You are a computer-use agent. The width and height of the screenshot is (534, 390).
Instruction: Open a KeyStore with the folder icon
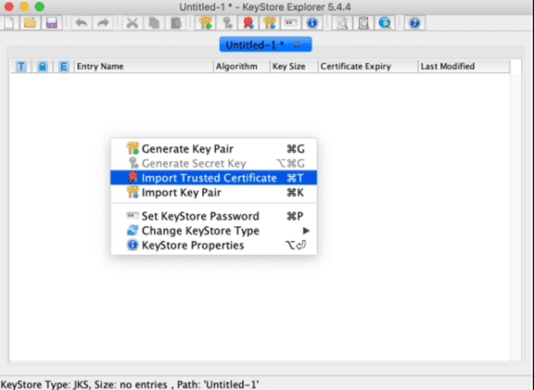point(30,23)
